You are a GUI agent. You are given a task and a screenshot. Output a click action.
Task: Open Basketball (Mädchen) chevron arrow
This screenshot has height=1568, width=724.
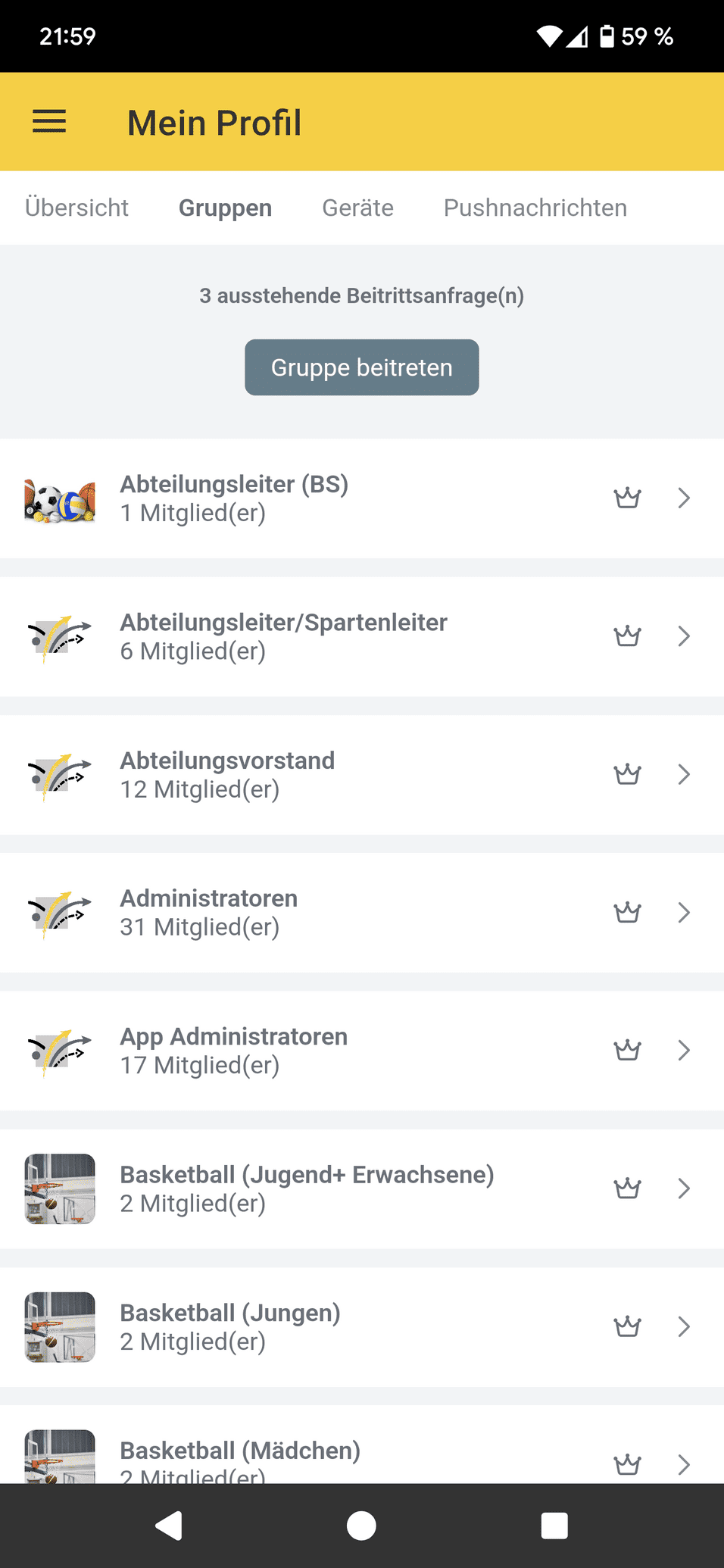click(x=684, y=1464)
